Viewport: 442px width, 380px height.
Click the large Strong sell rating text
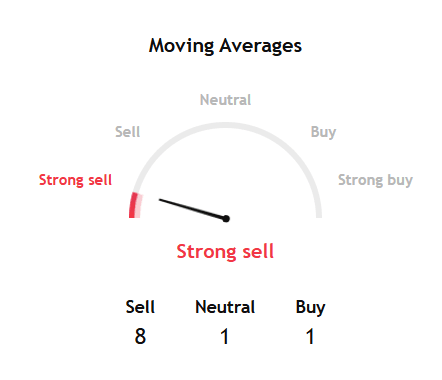(225, 251)
